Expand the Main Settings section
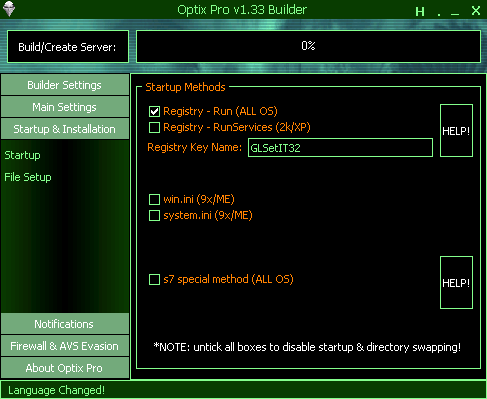The width and height of the screenshot is (487, 399). click(65, 107)
